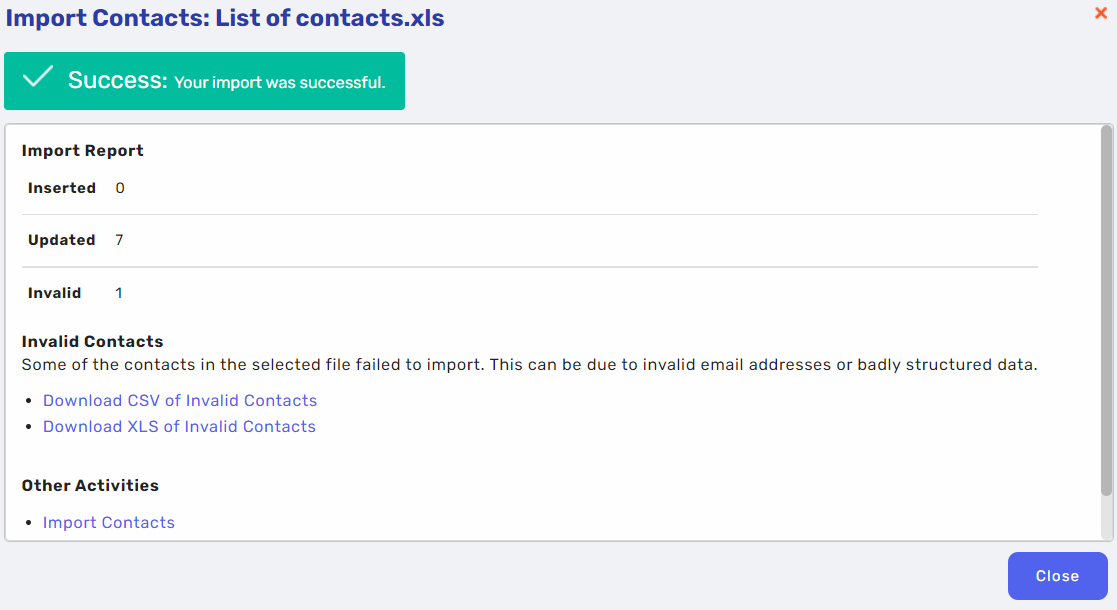The width and height of the screenshot is (1117, 610).
Task: Close the import dialog with the orange X
Action: click(x=1101, y=13)
